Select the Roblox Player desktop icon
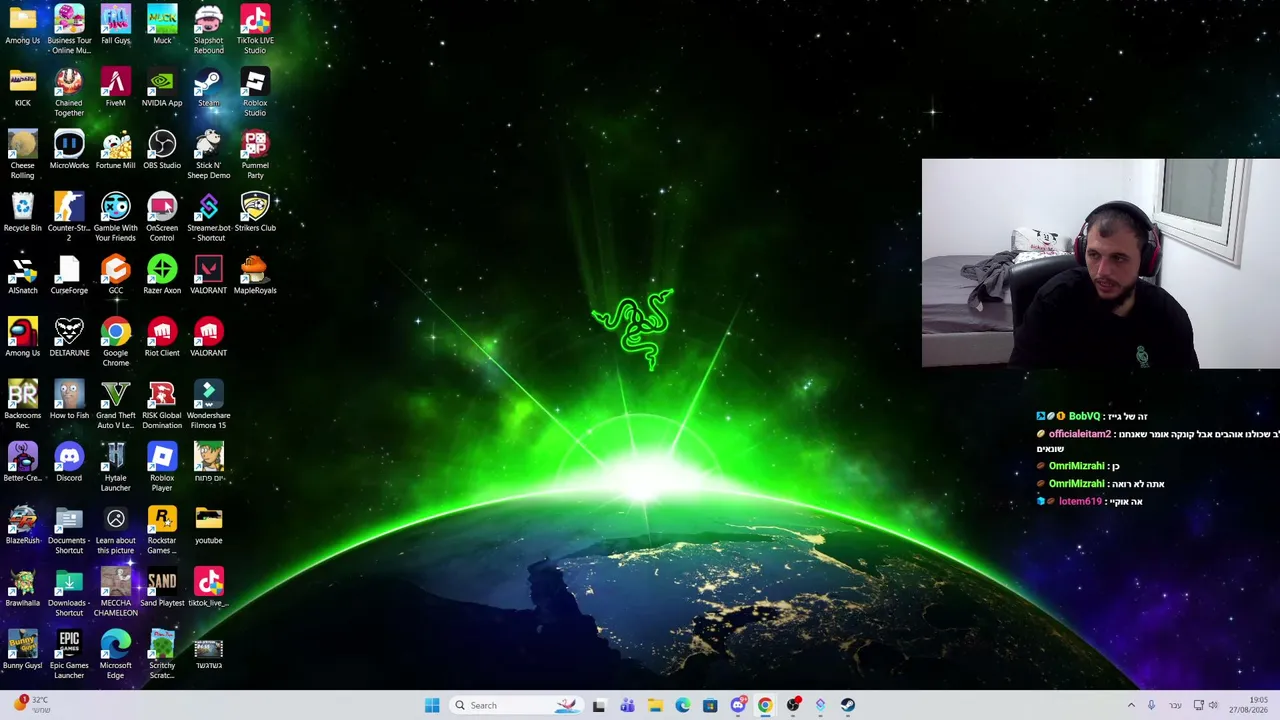Screen dimensions: 1280x720 pos(162,467)
